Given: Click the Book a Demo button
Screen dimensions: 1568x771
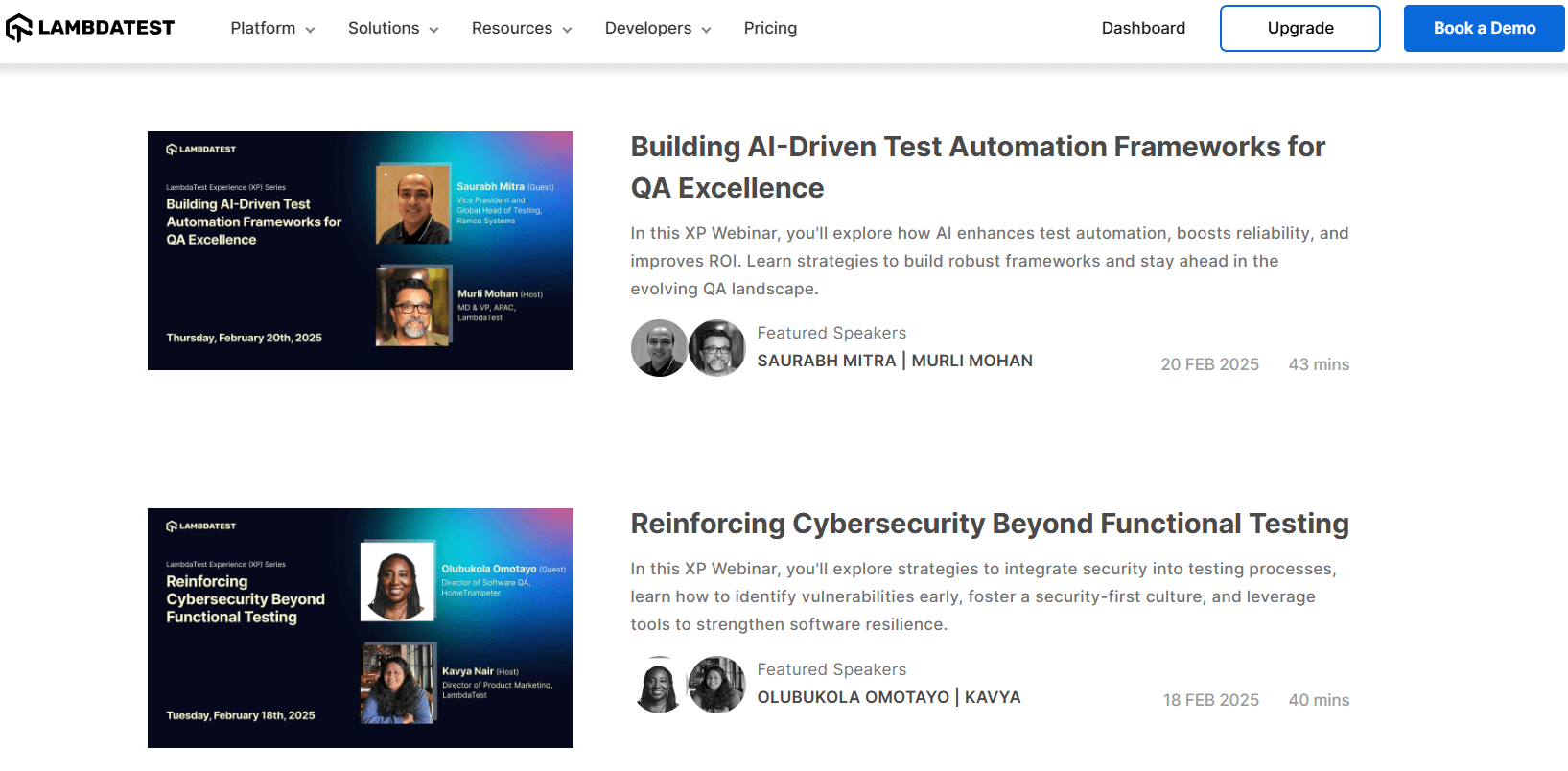Looking at the screenshot, I should (x=1485, y=28).
